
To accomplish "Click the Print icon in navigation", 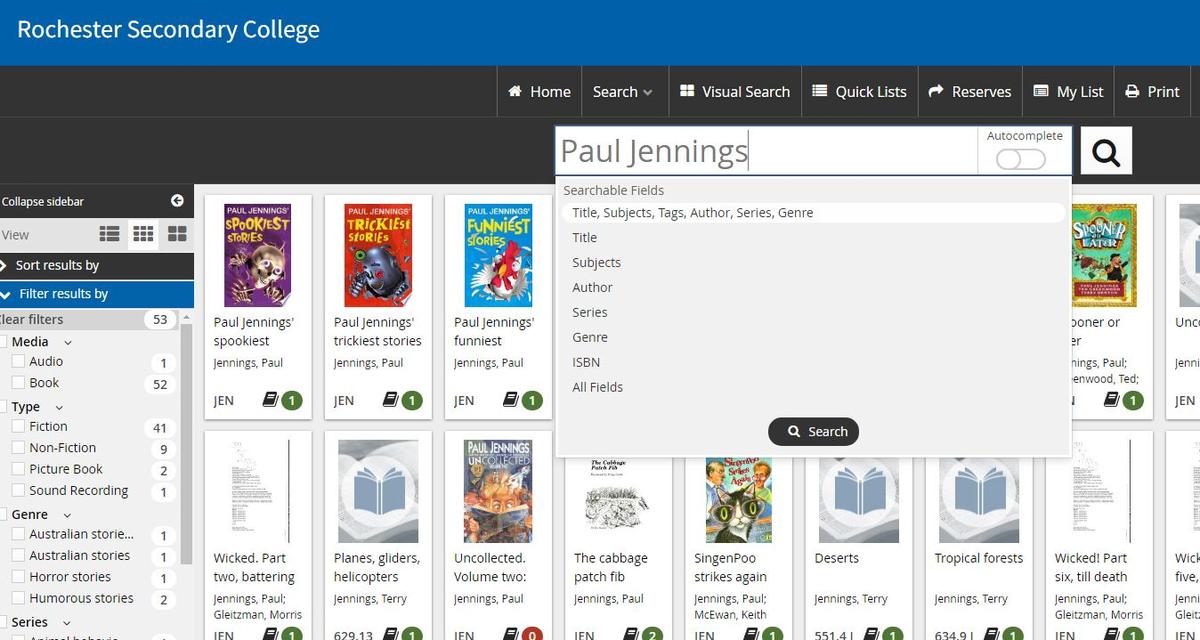I will coord(1132,92).
